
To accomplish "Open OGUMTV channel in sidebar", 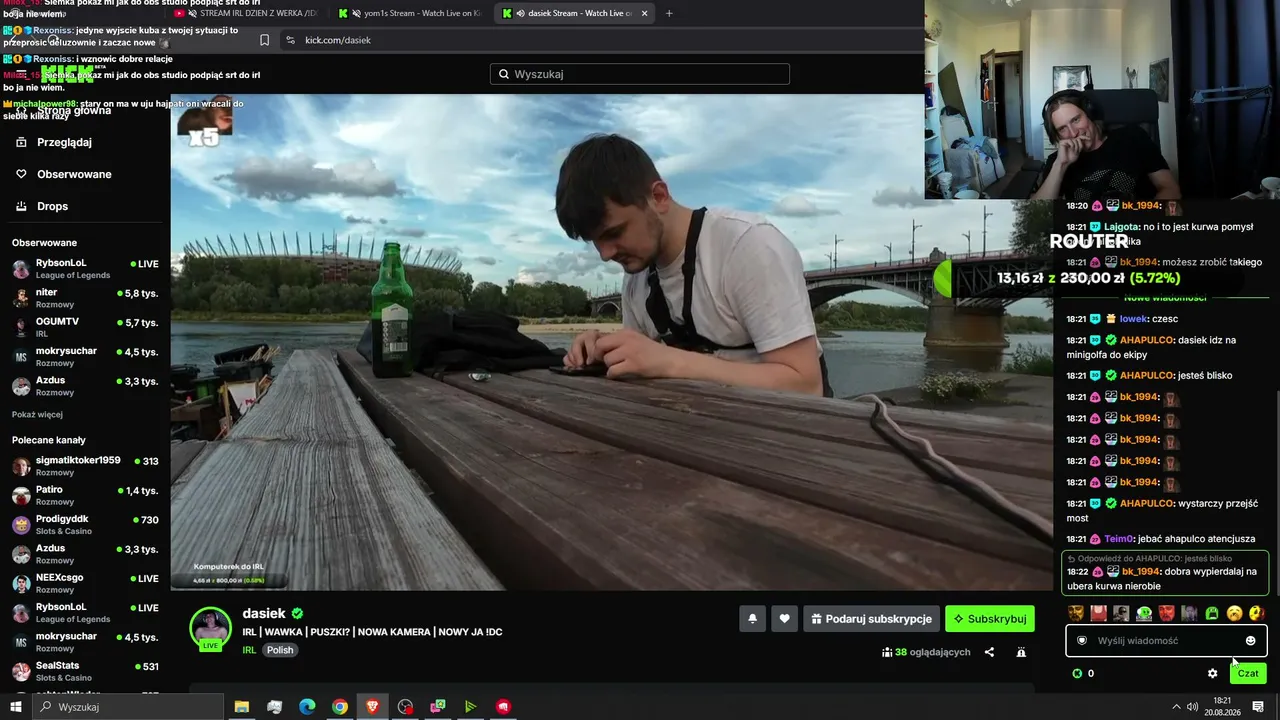I will pos(85,326).
